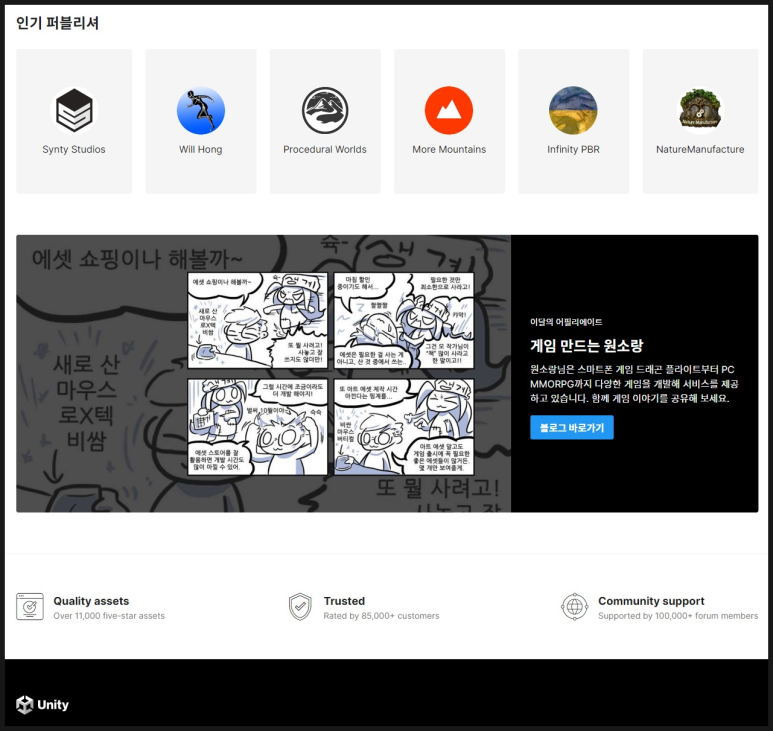
Task: Click the Quality assets icon
Action: pos(30,606)
